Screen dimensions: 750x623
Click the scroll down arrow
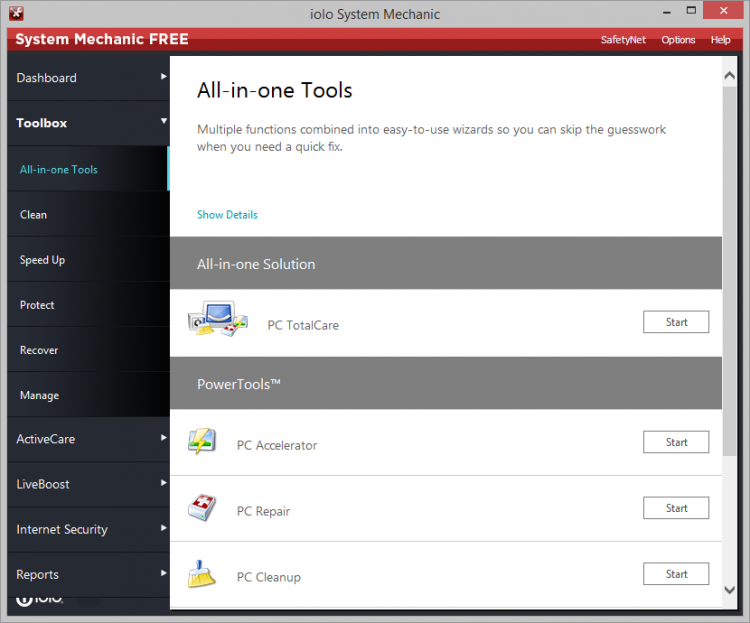729,590
